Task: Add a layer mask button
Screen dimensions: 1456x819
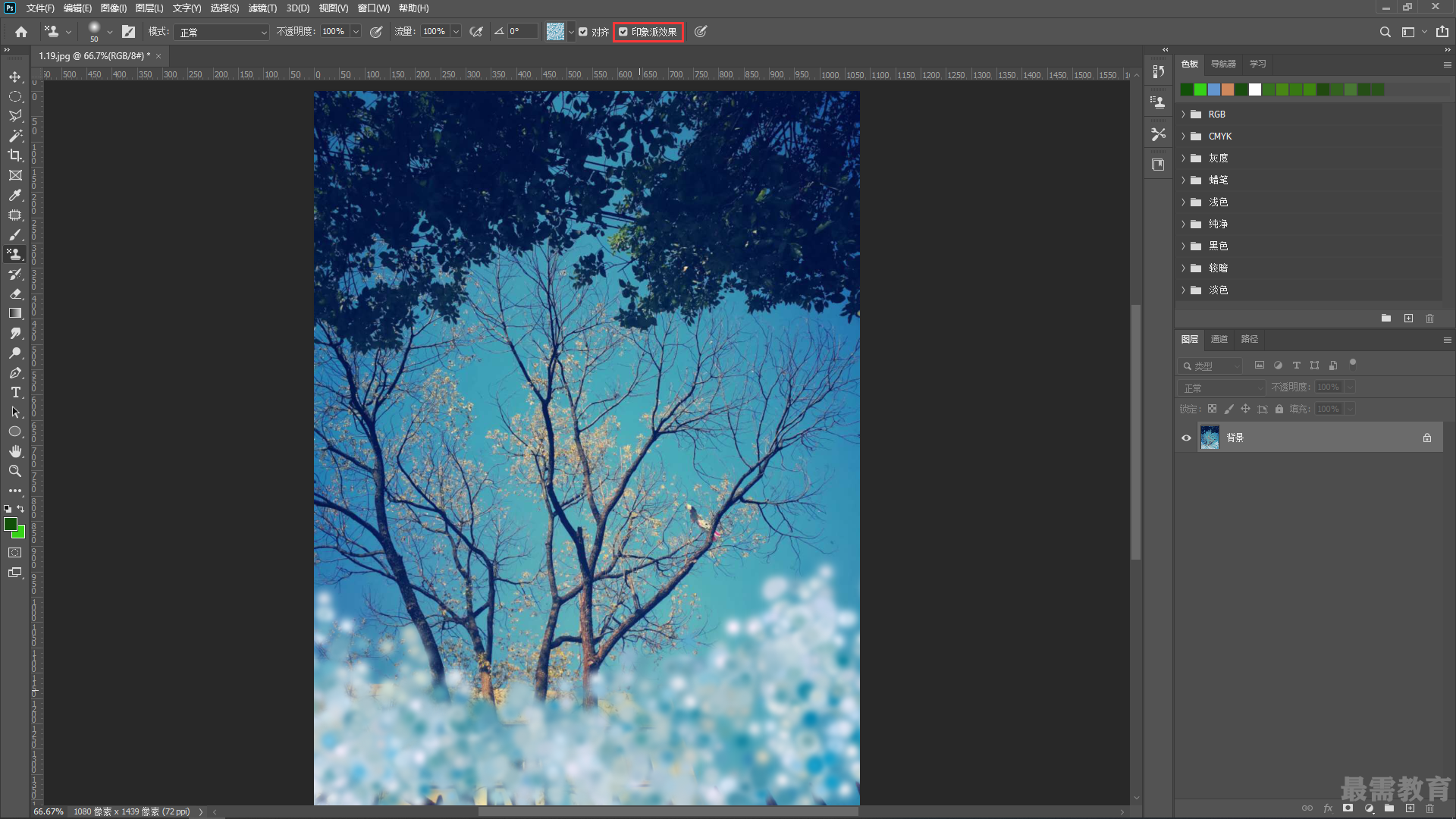Action: pyautogui.click(x=1348, y=808)
